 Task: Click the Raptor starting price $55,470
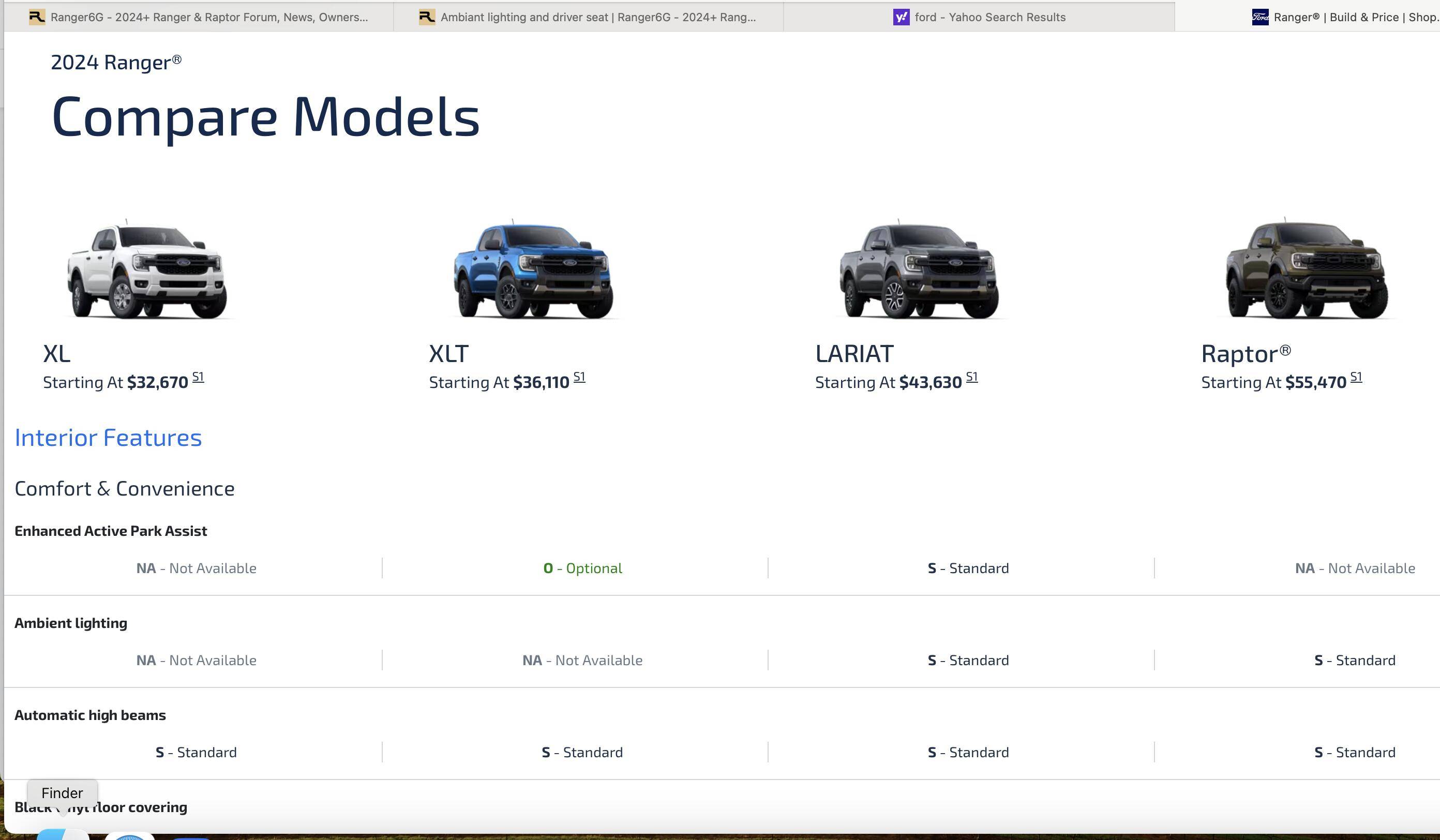coord(1316,383)
